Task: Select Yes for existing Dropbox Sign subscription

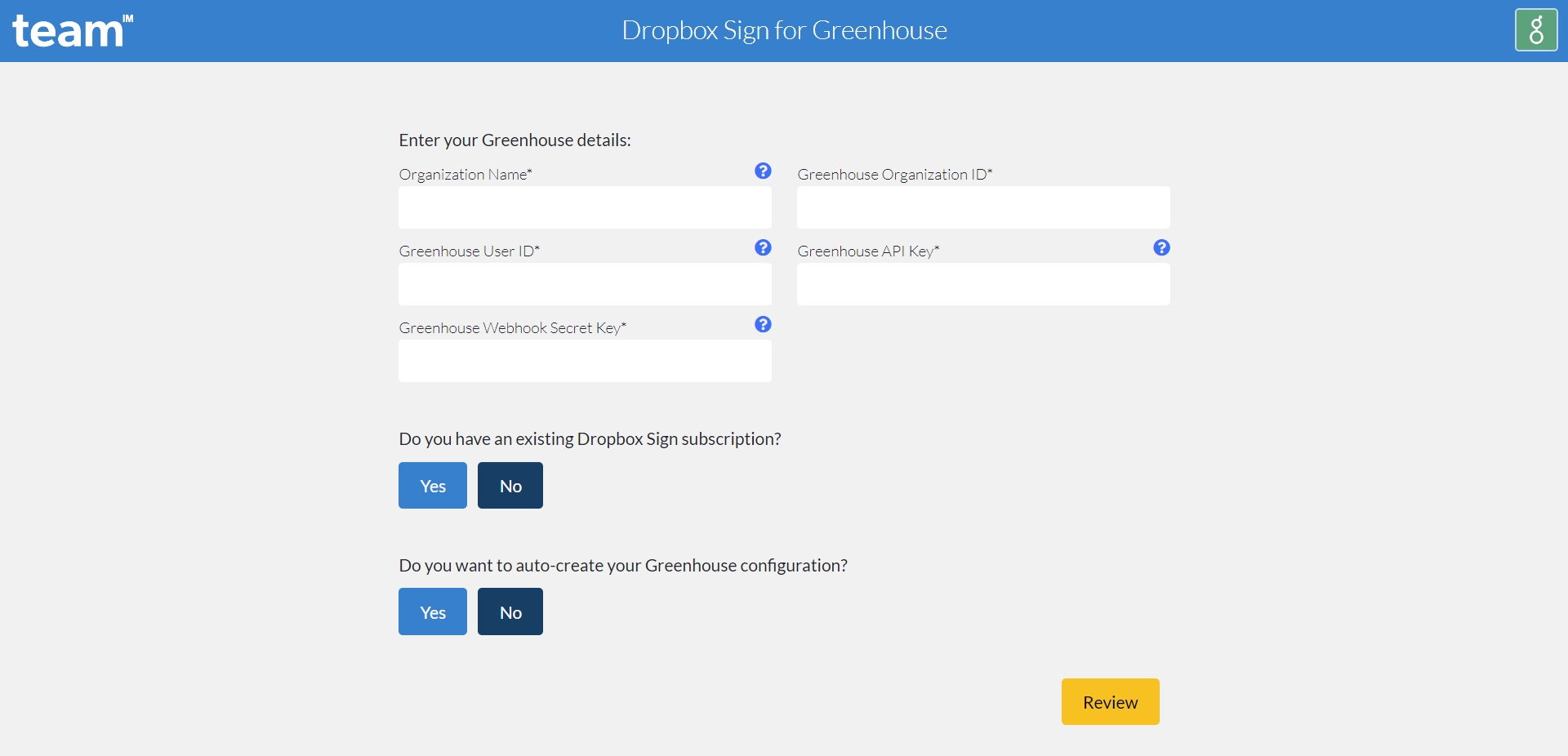Action: (432, 485)
